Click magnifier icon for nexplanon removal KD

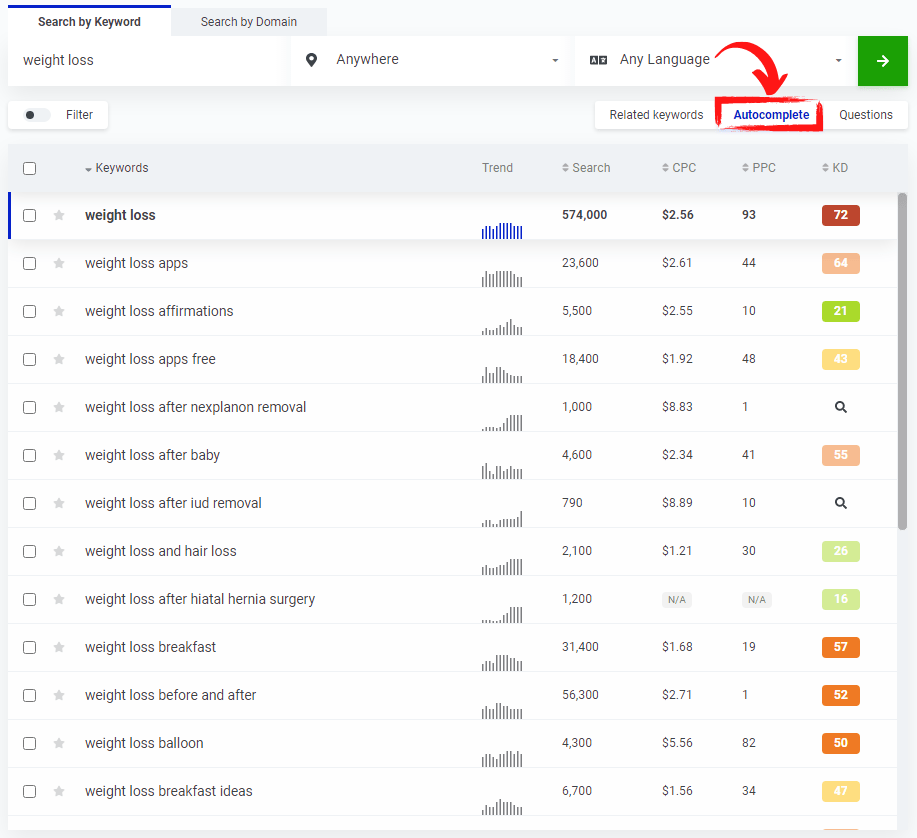(x=840, y=407)
